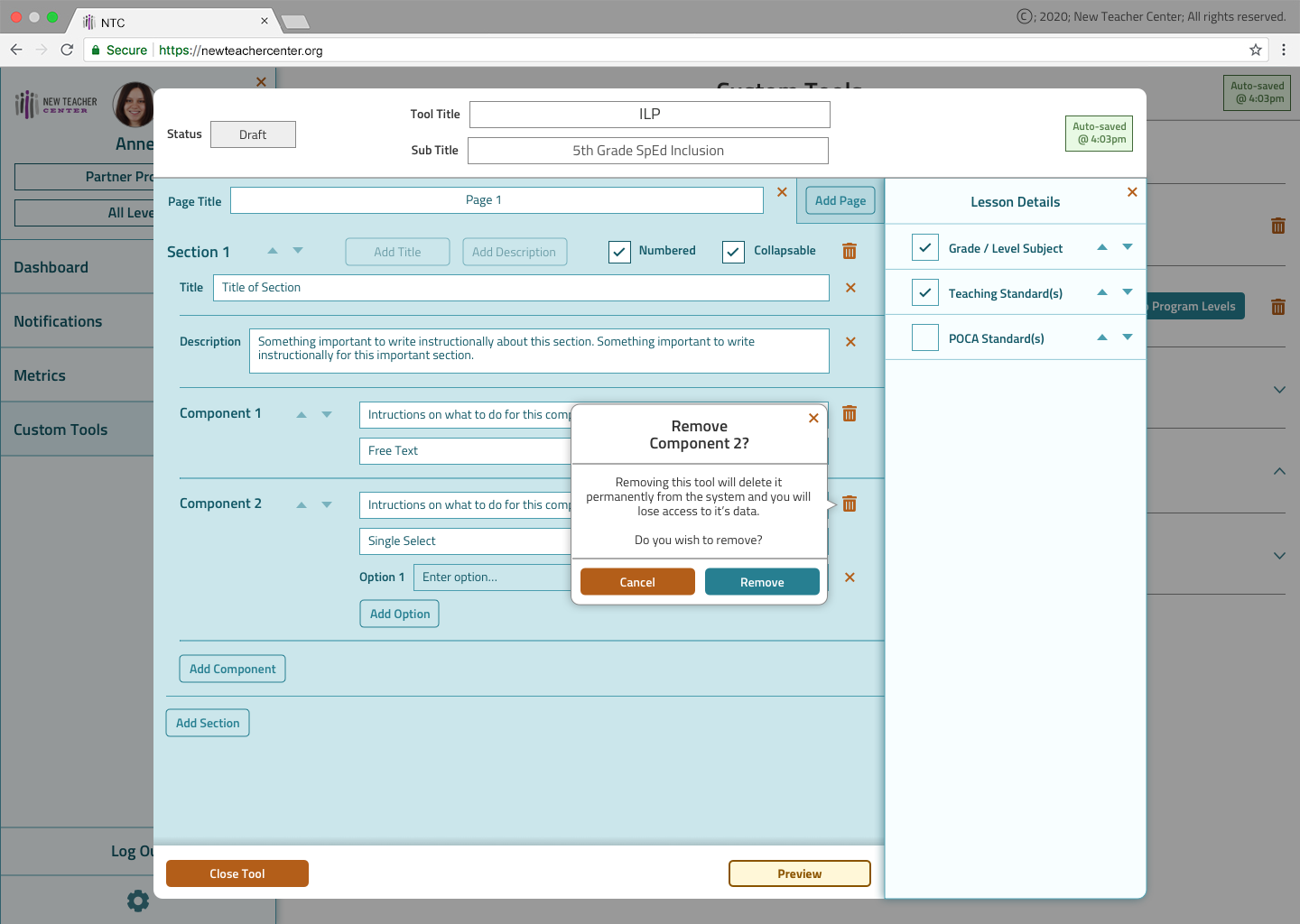The height and width of the screenshot is (924, 1300).
Task: Uncheck Grade / Level Subject
Action: pos(925,247)
